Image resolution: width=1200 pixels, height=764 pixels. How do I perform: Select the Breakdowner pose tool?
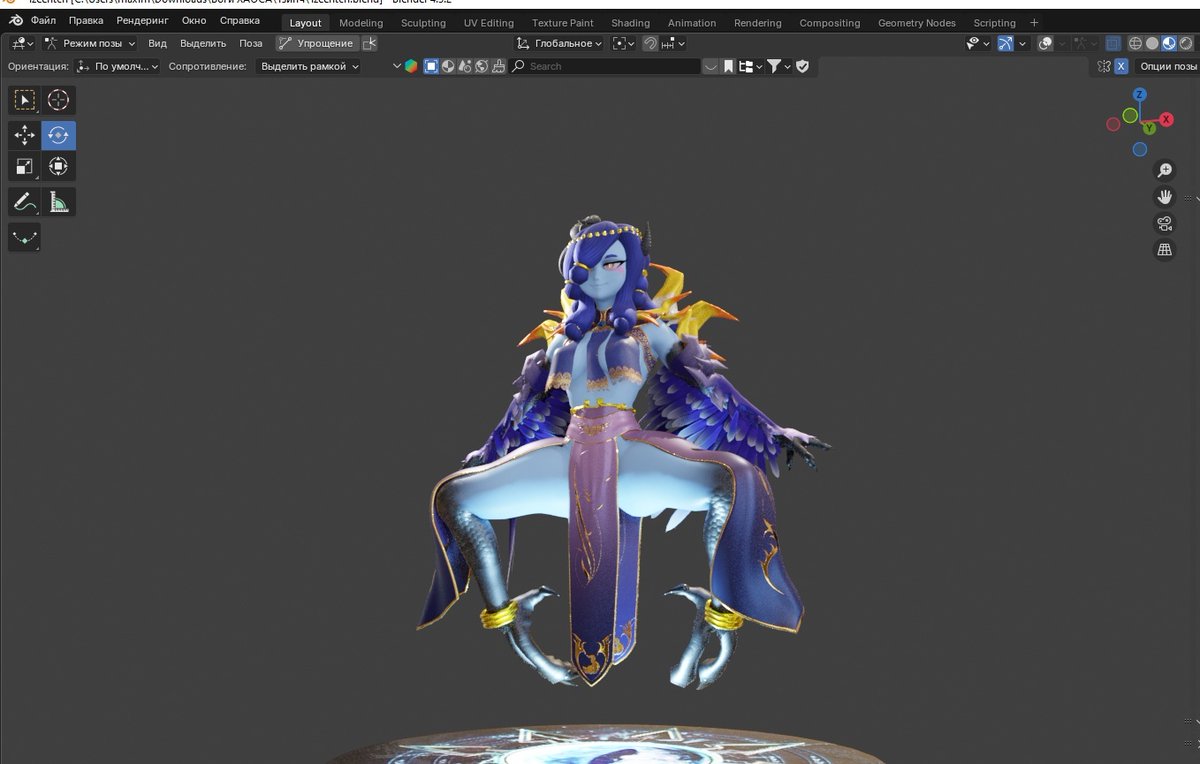(25, 238)
